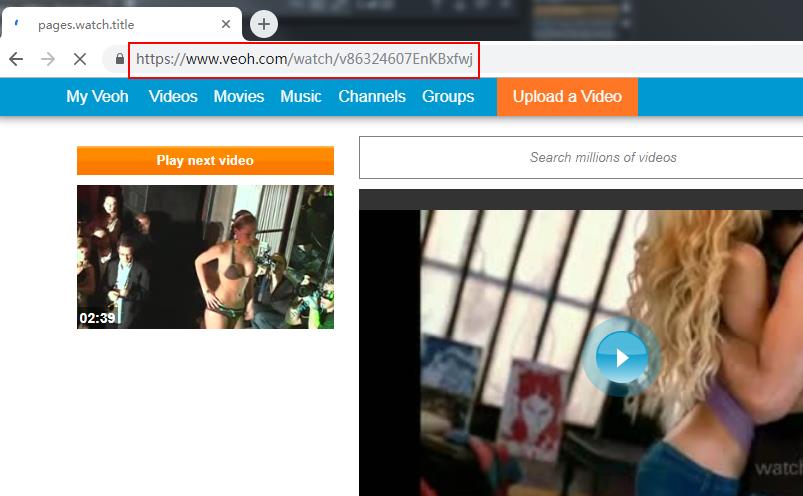Select the pages.watch.title browser tab

point(122,24)
